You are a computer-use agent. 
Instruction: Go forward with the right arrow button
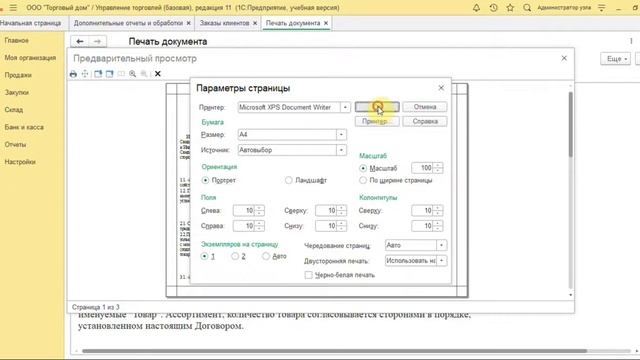[x=97, y=41]
